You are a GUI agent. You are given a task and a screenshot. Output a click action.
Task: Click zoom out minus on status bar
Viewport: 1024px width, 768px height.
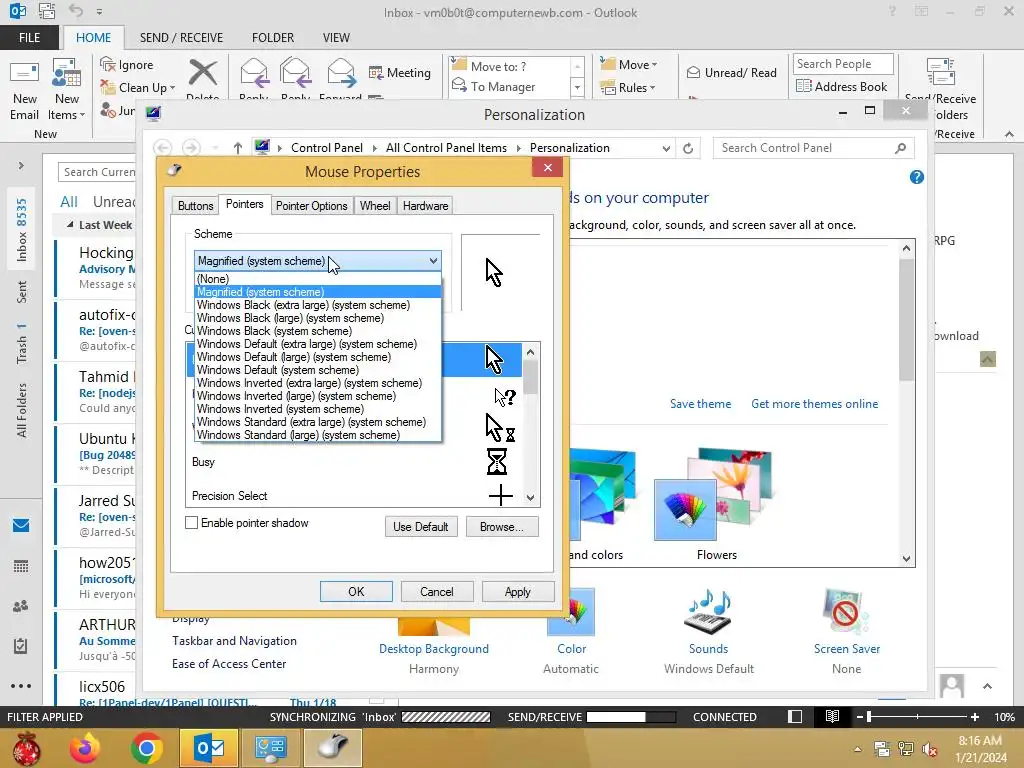(860, 717)
